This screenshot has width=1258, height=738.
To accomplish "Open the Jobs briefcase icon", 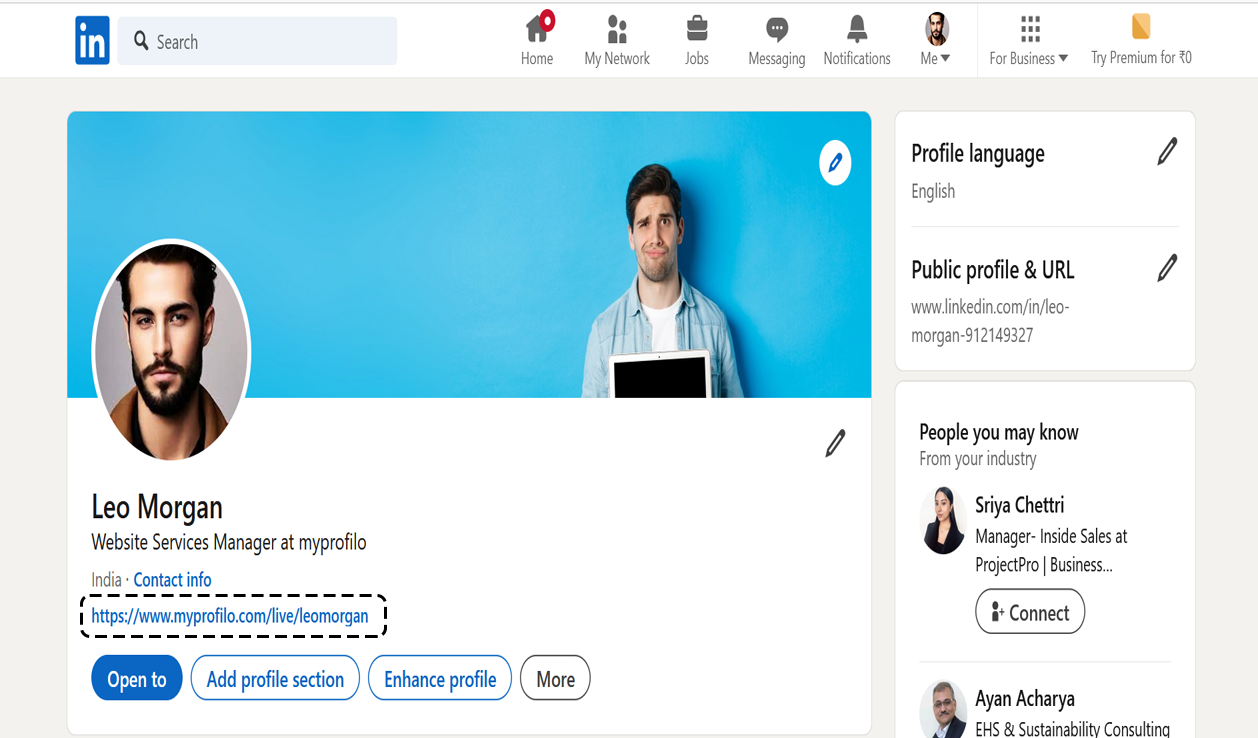I will [x=697, y=28].
